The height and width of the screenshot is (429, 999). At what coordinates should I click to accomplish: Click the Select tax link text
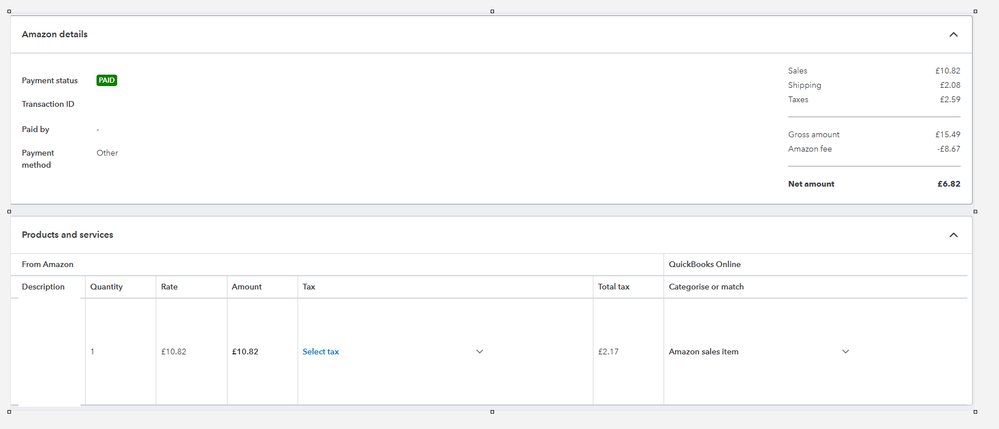click(320, 352)
